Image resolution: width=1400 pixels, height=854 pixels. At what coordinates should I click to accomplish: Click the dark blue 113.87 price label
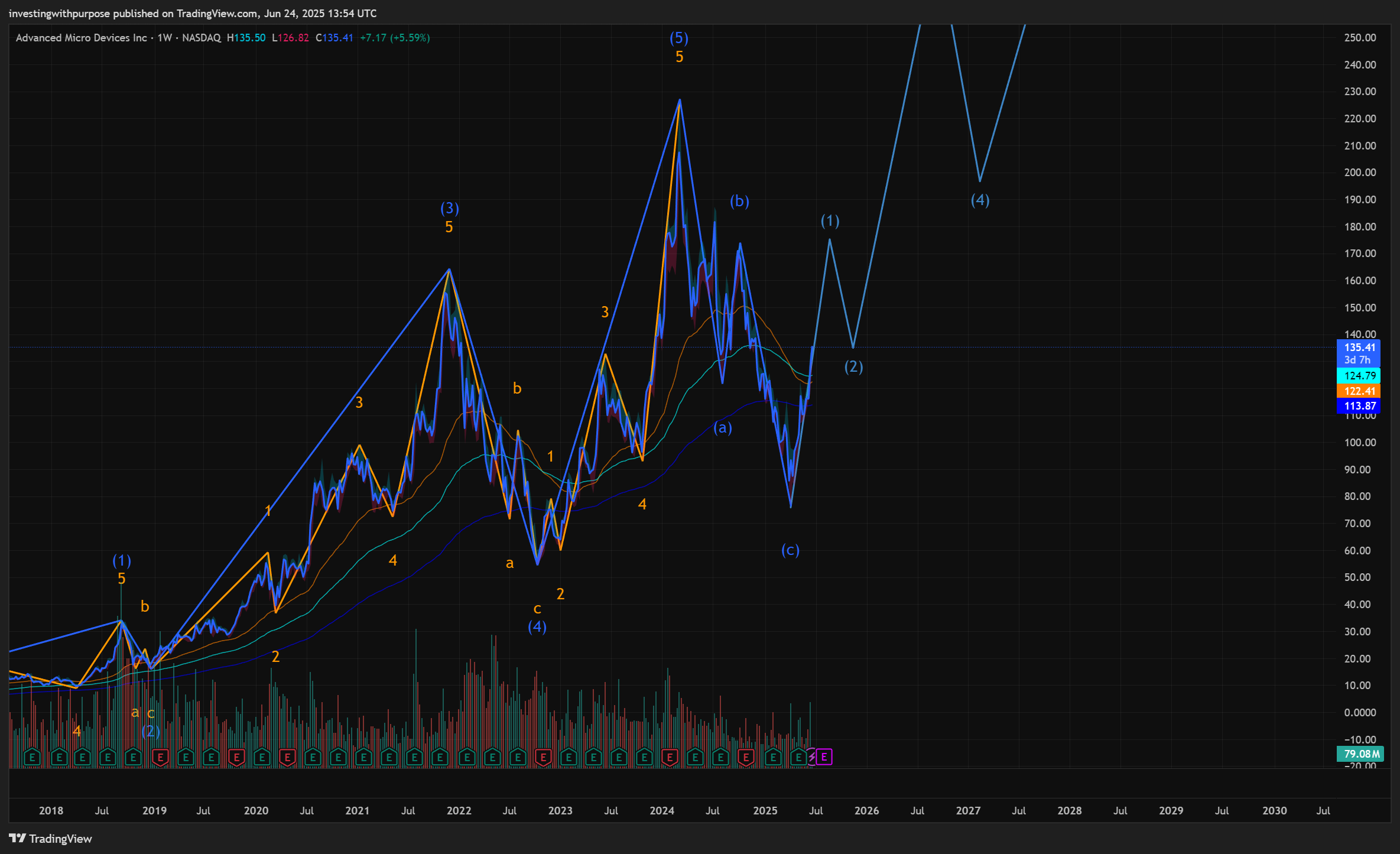pyautogui.click(x=1359, y=406)
